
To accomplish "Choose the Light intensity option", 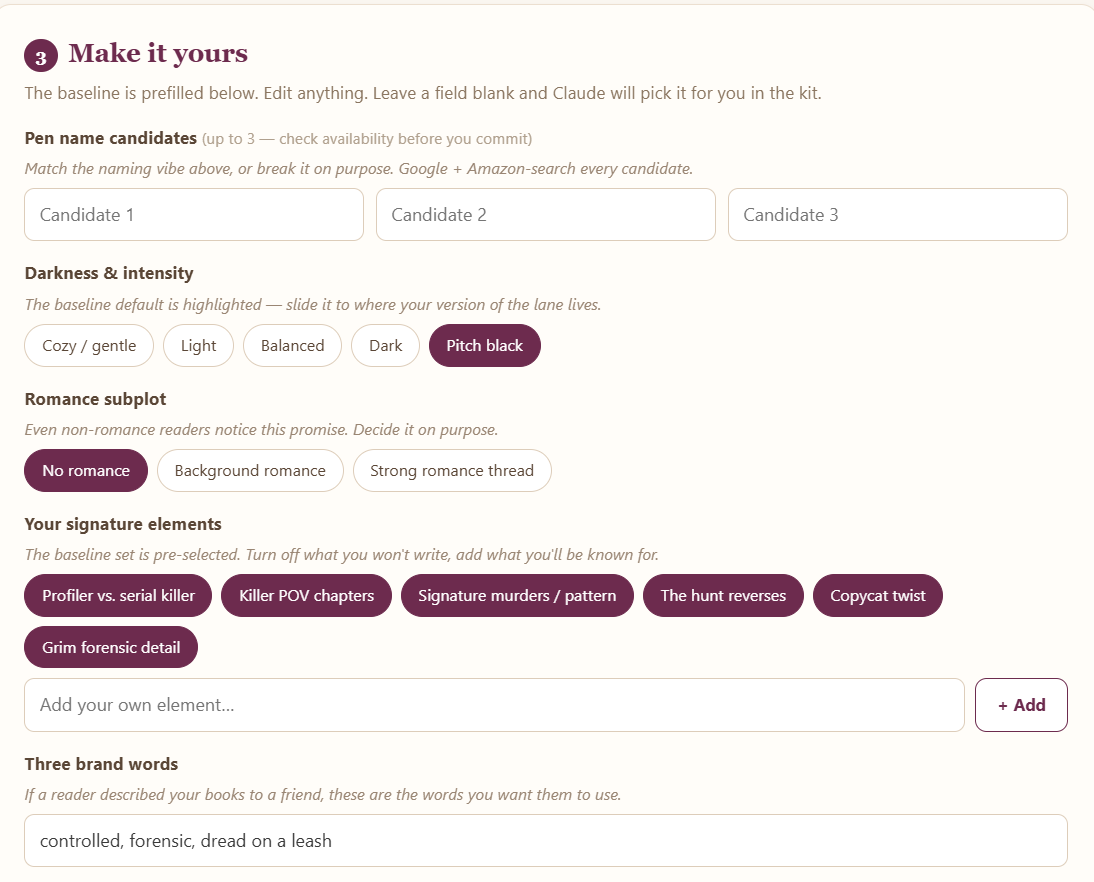I will tap(198, 345).
